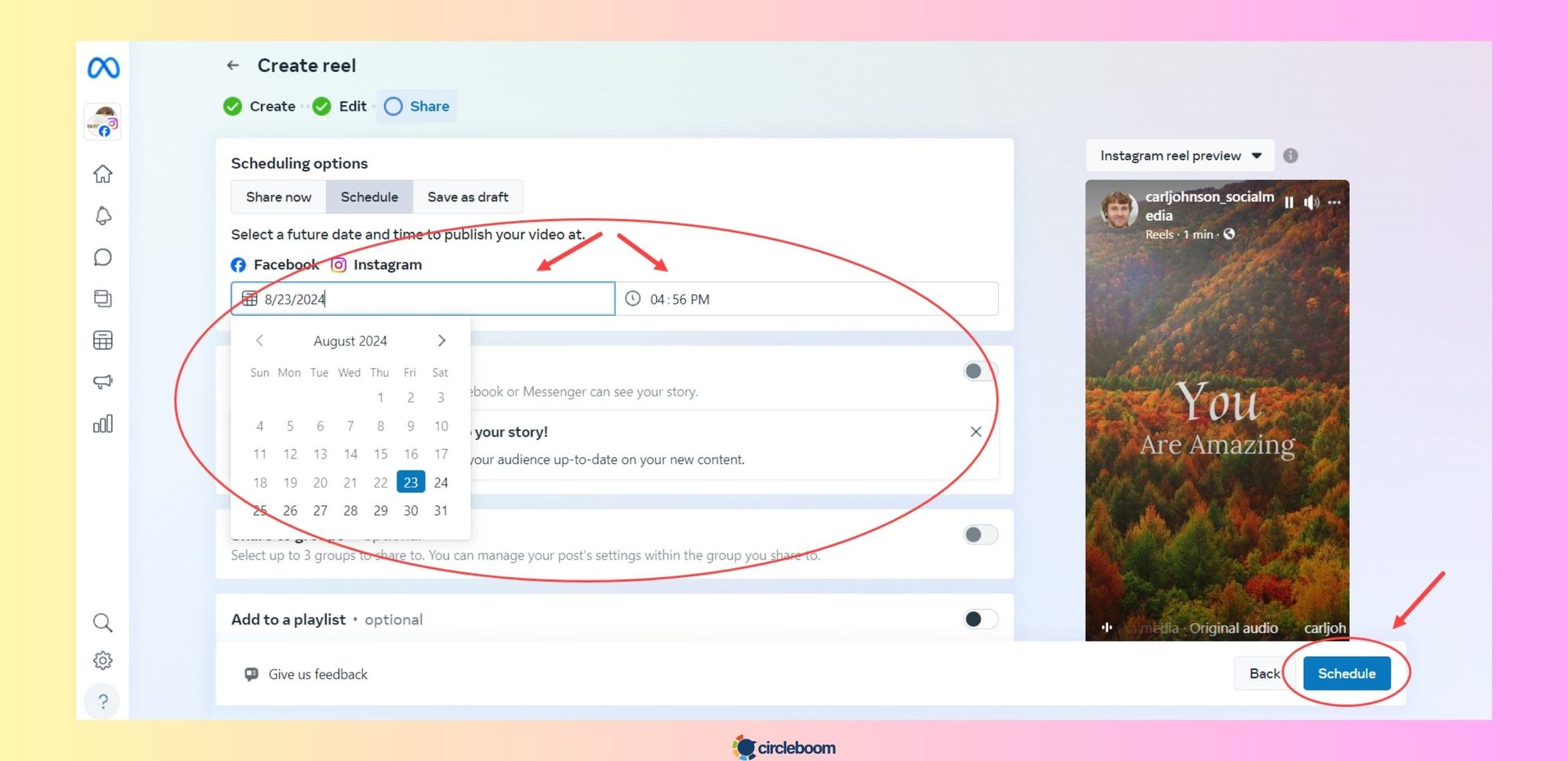
Task: Click the calendar icon in the date field
Action: click(x=249, y=299)
